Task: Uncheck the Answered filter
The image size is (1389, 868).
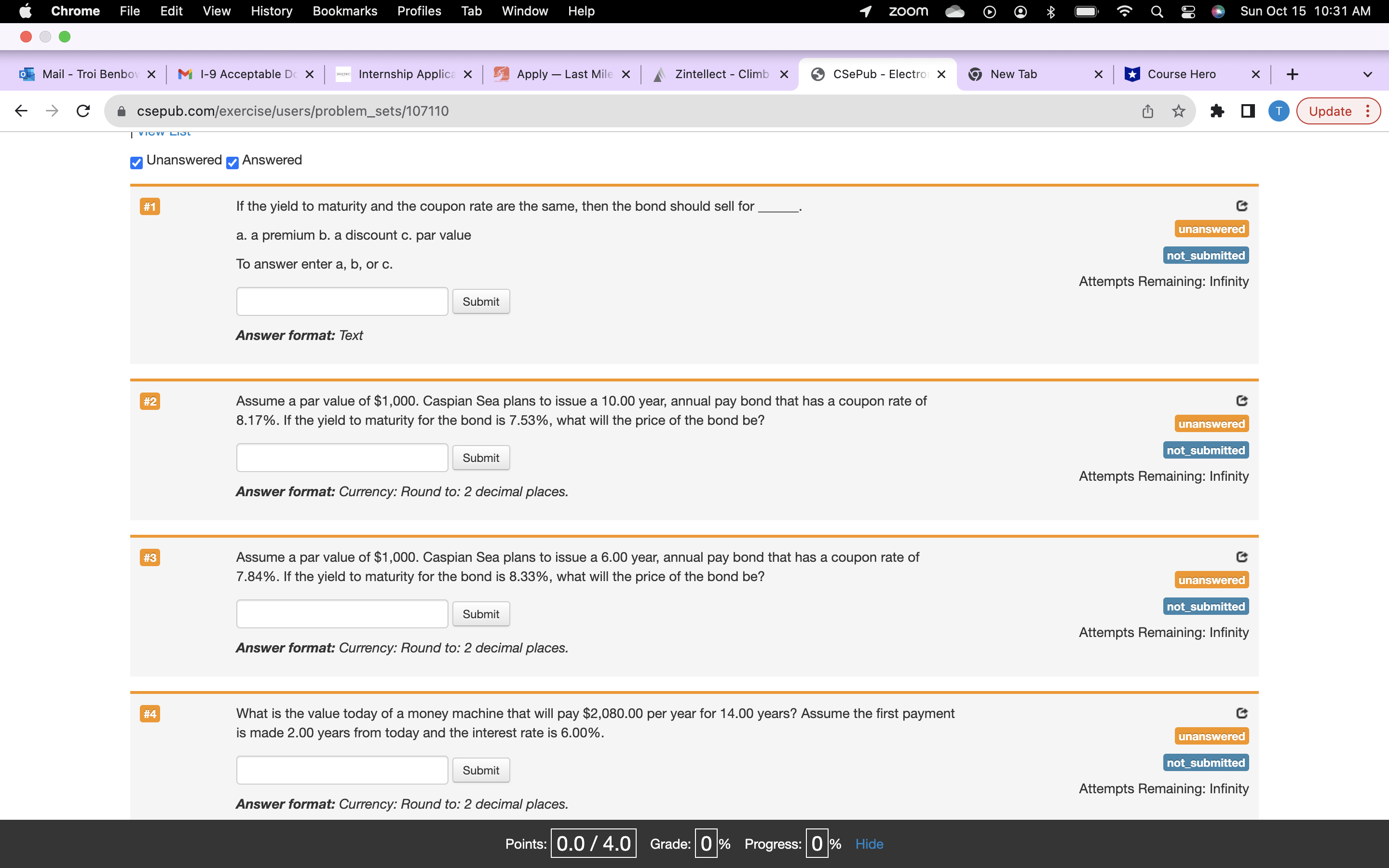Action: coord(231,163)
